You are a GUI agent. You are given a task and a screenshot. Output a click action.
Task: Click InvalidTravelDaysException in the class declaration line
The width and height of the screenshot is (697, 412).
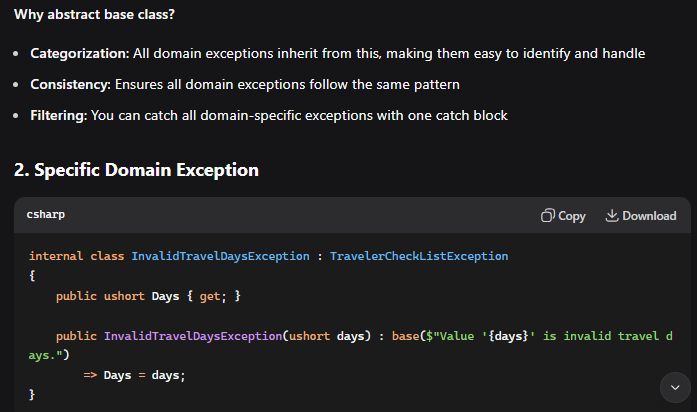coord(220,257)
